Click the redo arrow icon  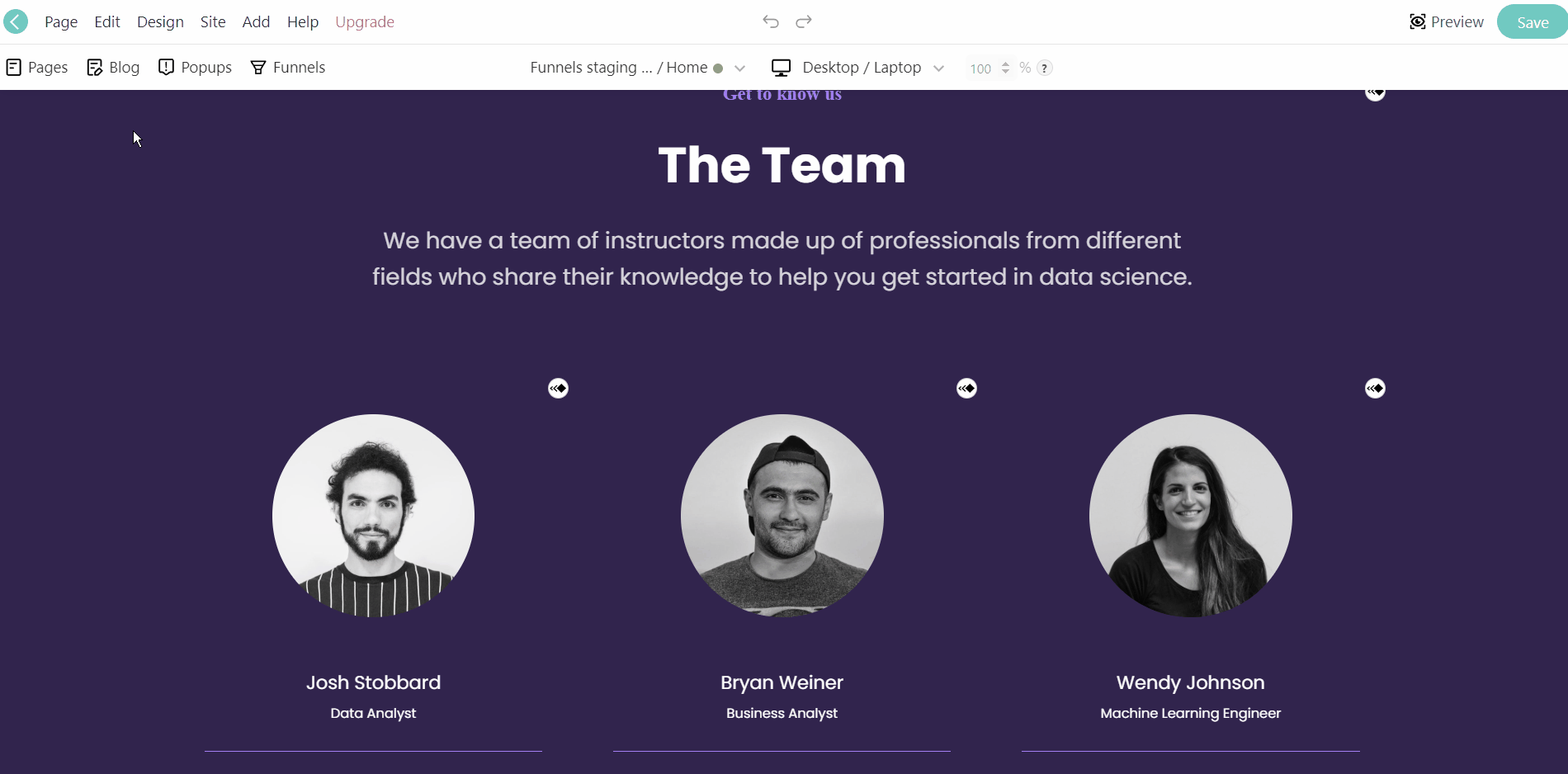point(804,21)
